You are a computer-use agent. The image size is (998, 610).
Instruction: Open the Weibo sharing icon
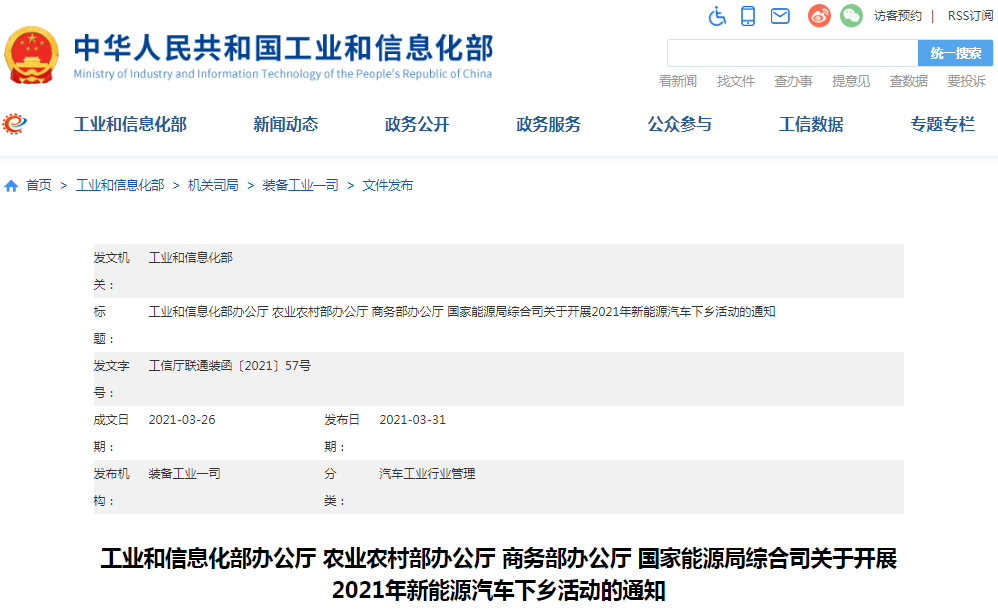click(818, 16)
